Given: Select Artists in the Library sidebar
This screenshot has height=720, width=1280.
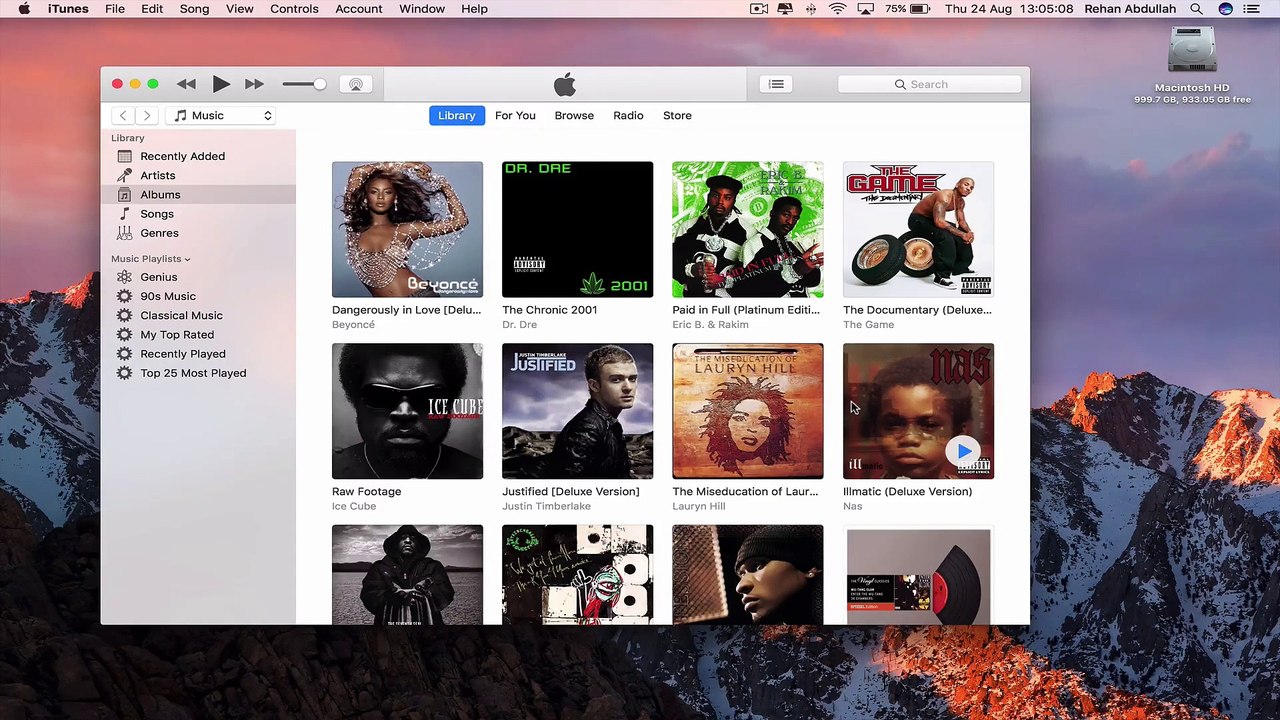Looking at the screenshot, I should point(198,175).
